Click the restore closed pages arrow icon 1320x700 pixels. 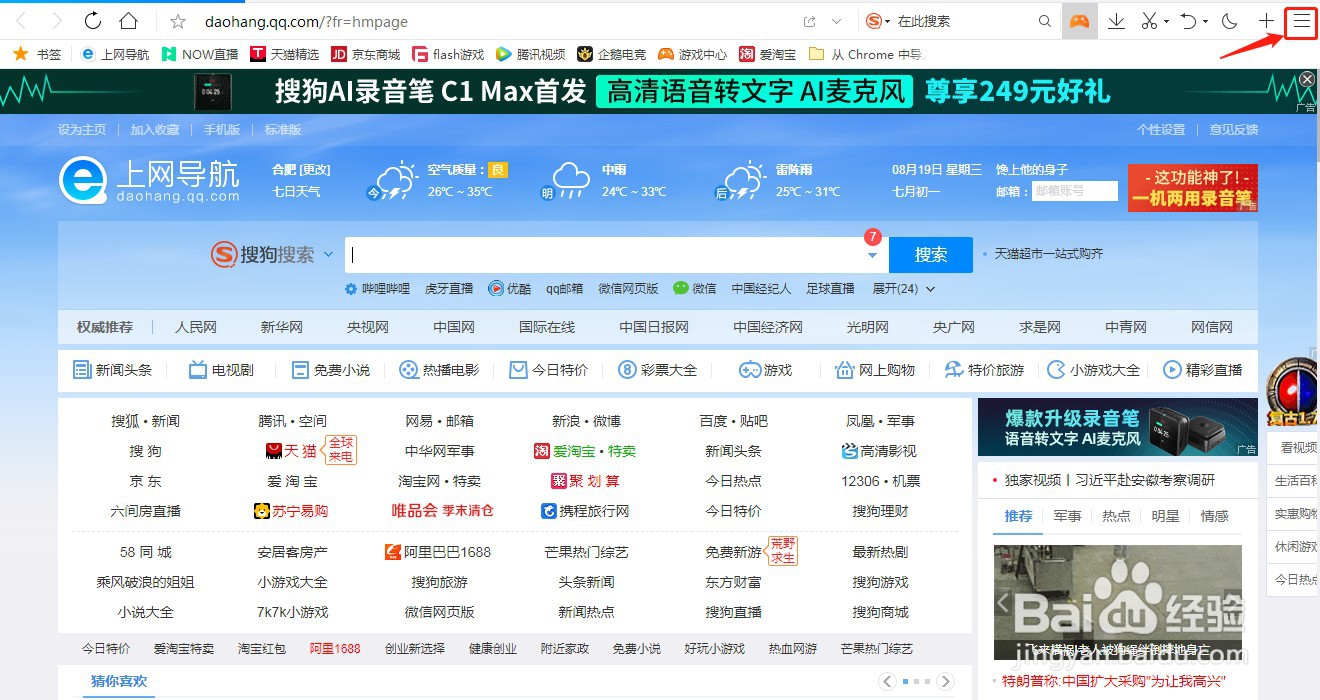coord(1188,21)
